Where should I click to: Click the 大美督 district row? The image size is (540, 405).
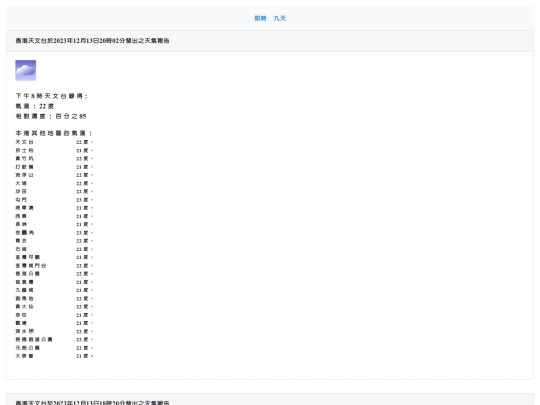(54, 356)
